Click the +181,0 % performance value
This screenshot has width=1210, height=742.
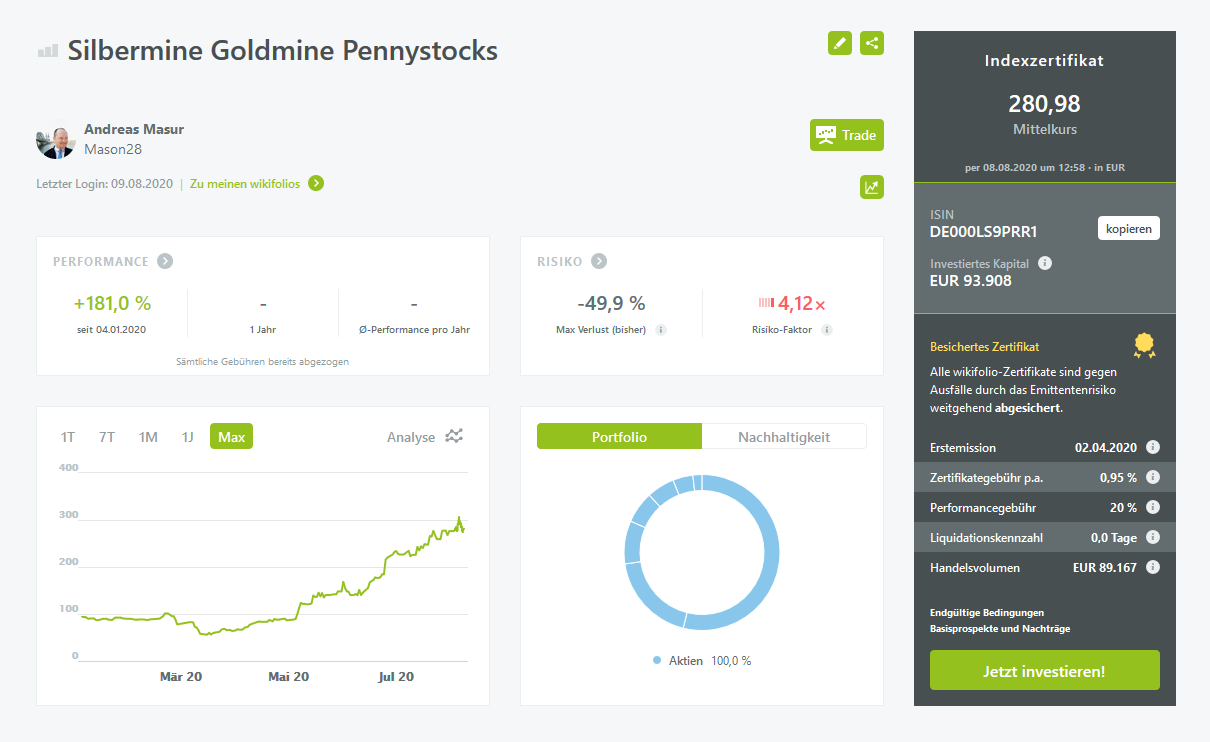coord(112,303)
